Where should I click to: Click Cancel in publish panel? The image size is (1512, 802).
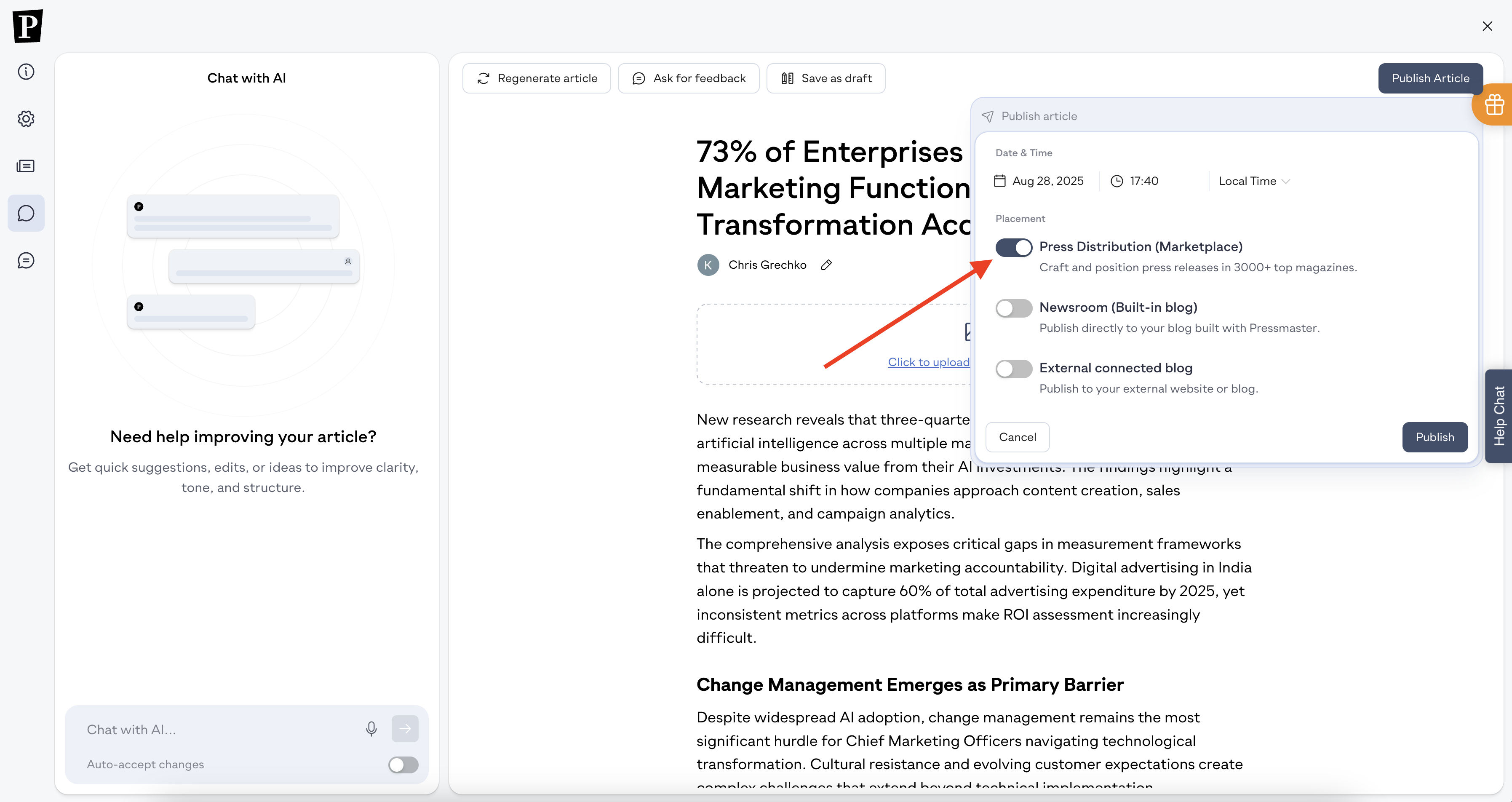(1017, 437)
